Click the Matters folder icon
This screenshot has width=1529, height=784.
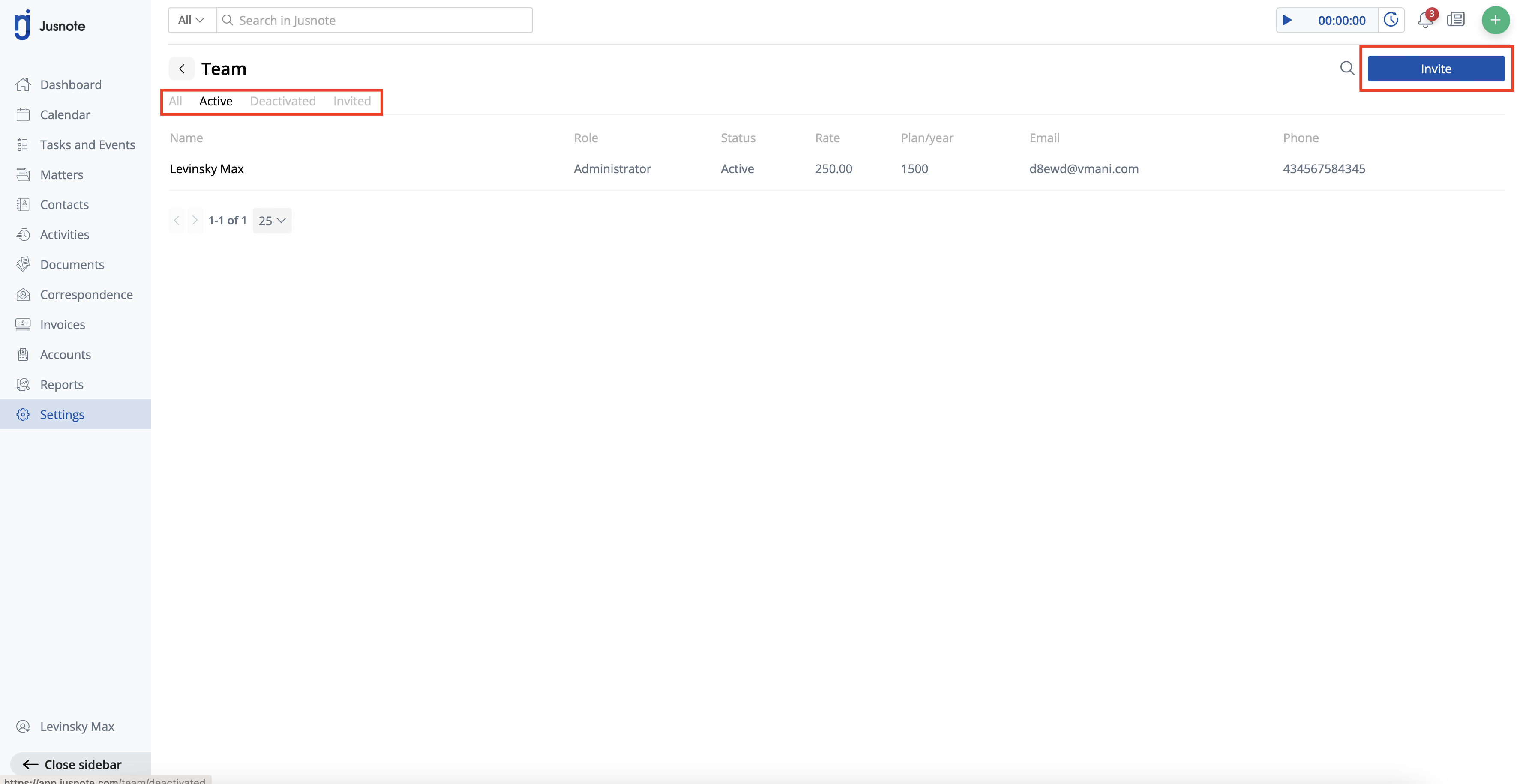(23, 174)
